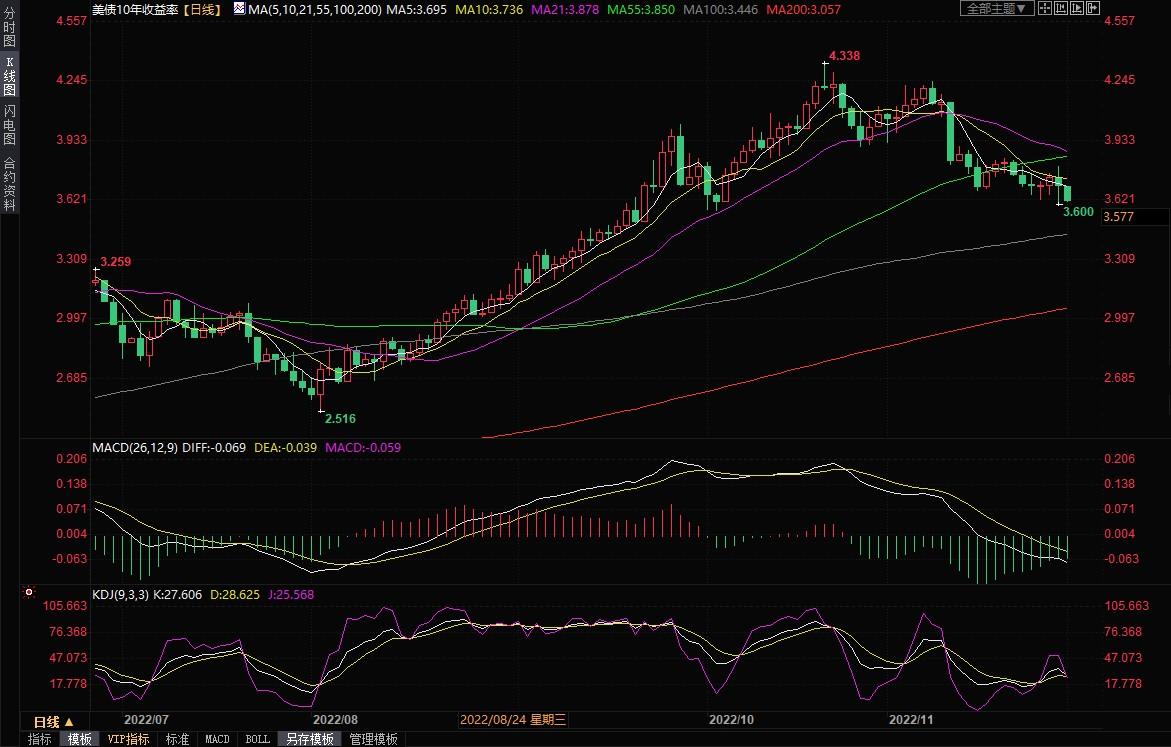Switch to the 指标 bottom tab

click(40, 739)
